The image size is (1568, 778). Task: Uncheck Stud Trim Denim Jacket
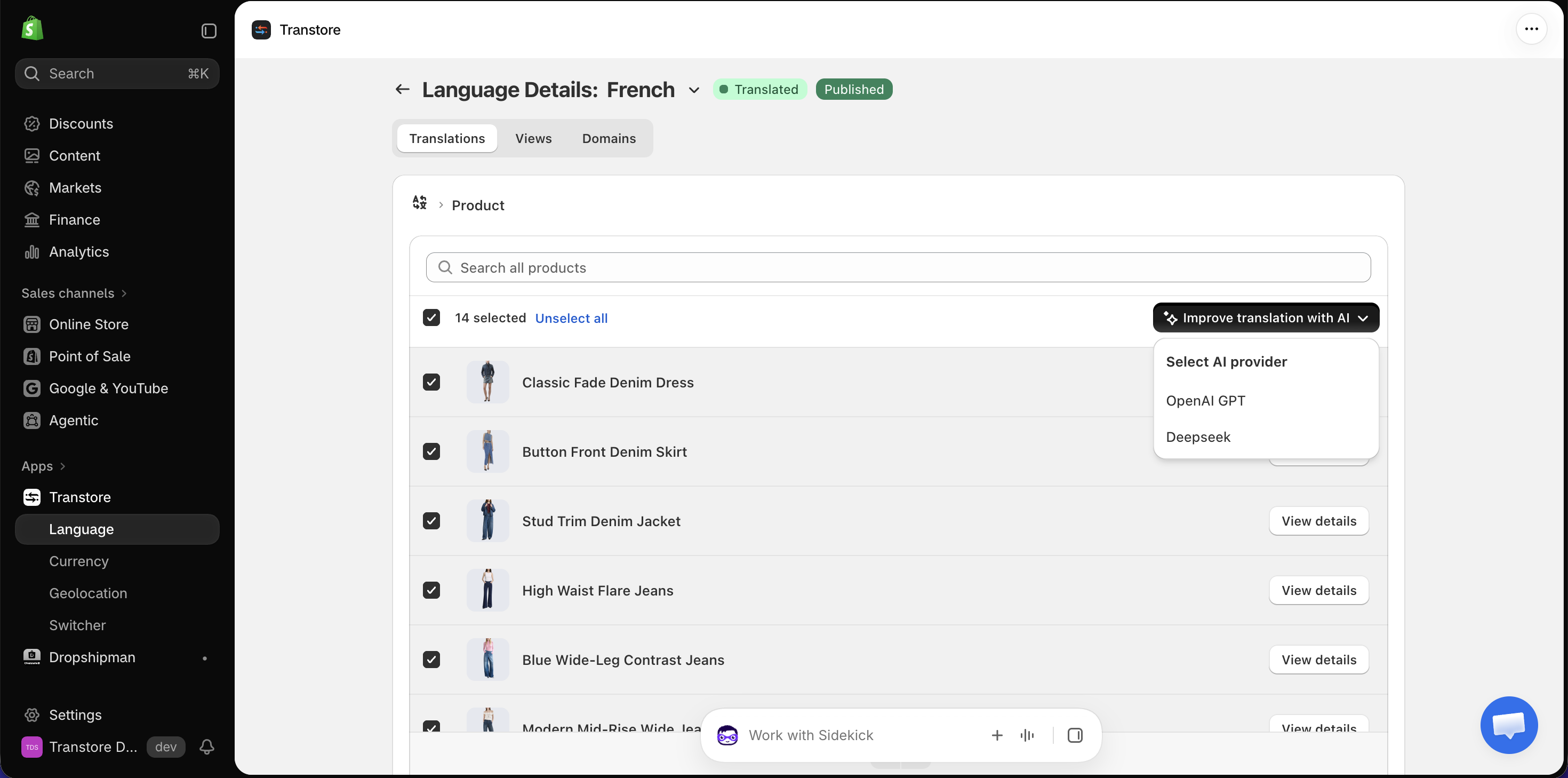point(431,521)
